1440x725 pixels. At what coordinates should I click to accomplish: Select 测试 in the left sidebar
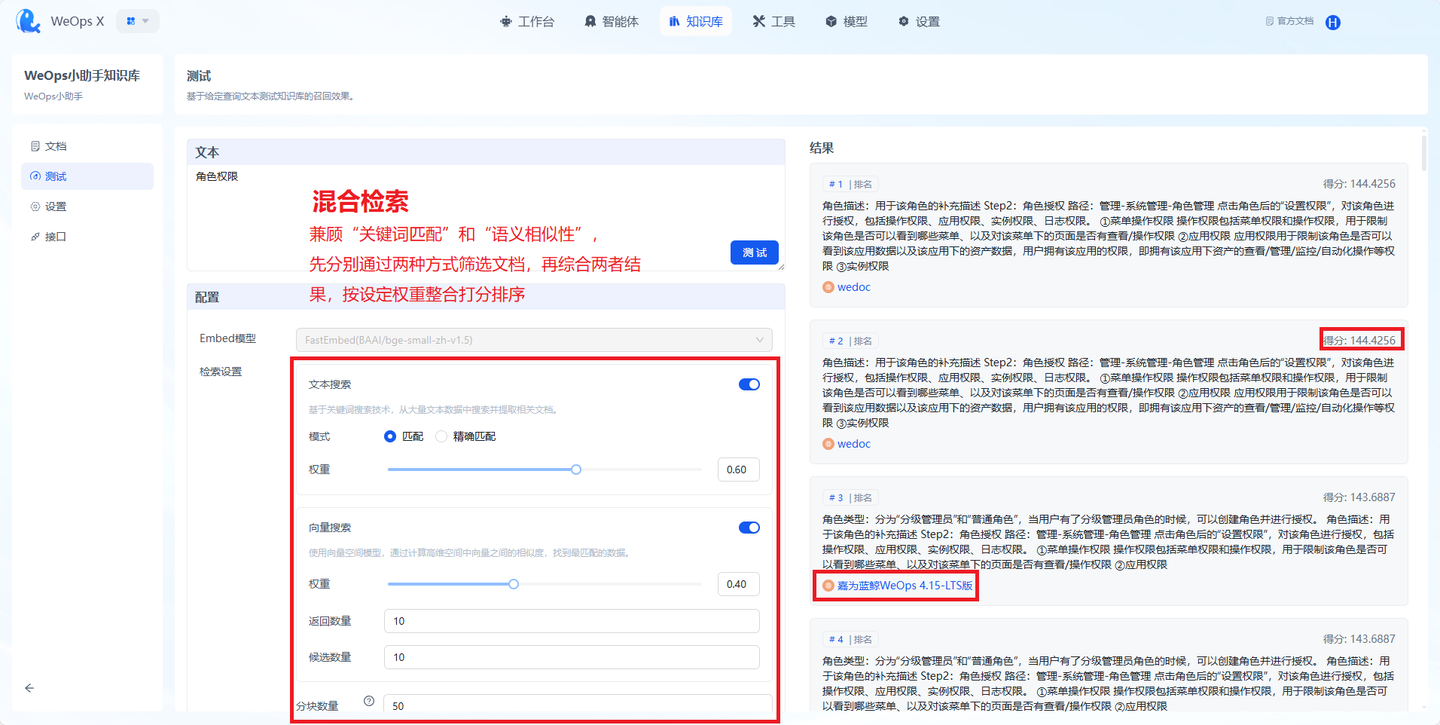tap(87, 176)
